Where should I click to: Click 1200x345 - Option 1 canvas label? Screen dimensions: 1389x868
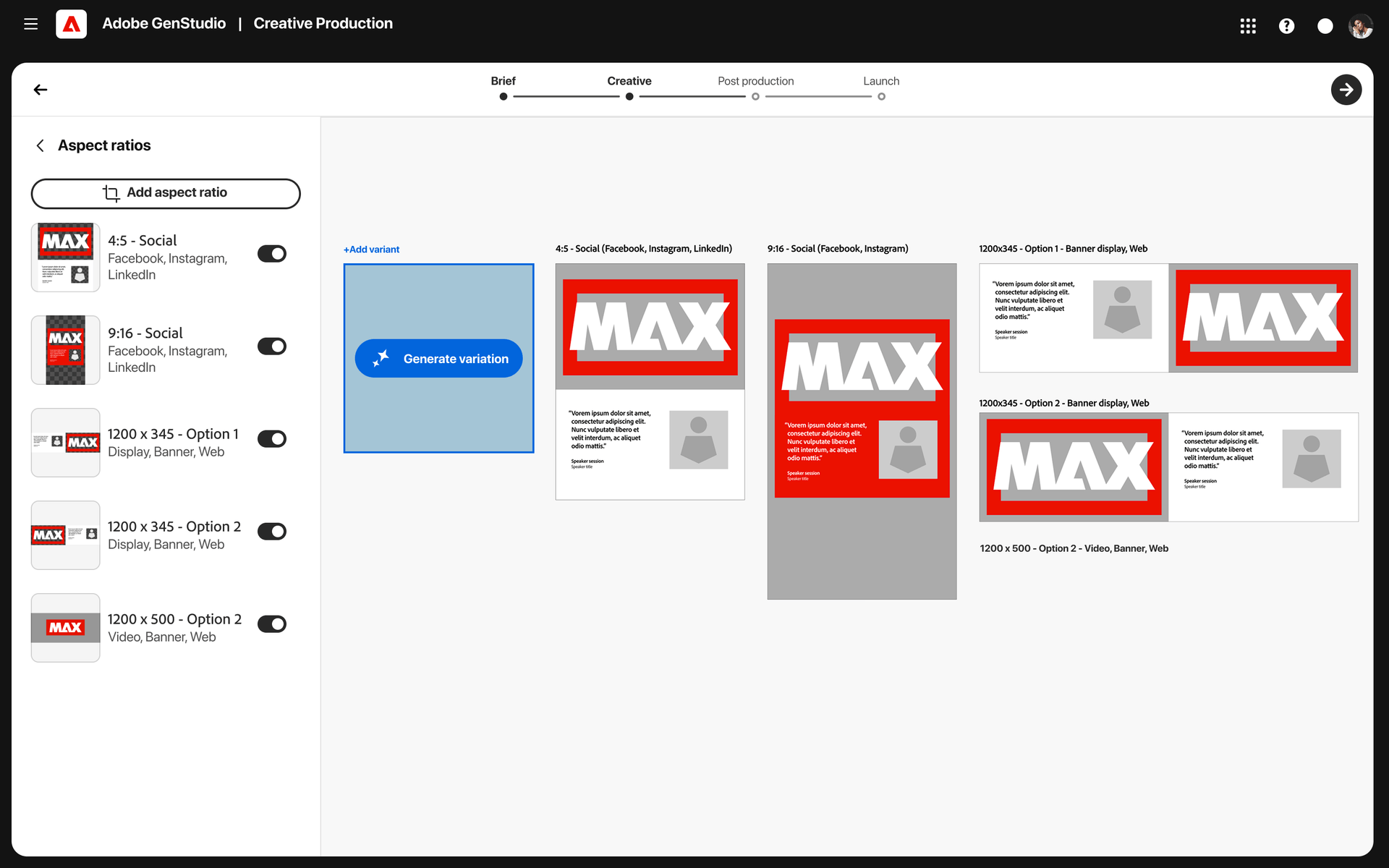point(1063,249)
